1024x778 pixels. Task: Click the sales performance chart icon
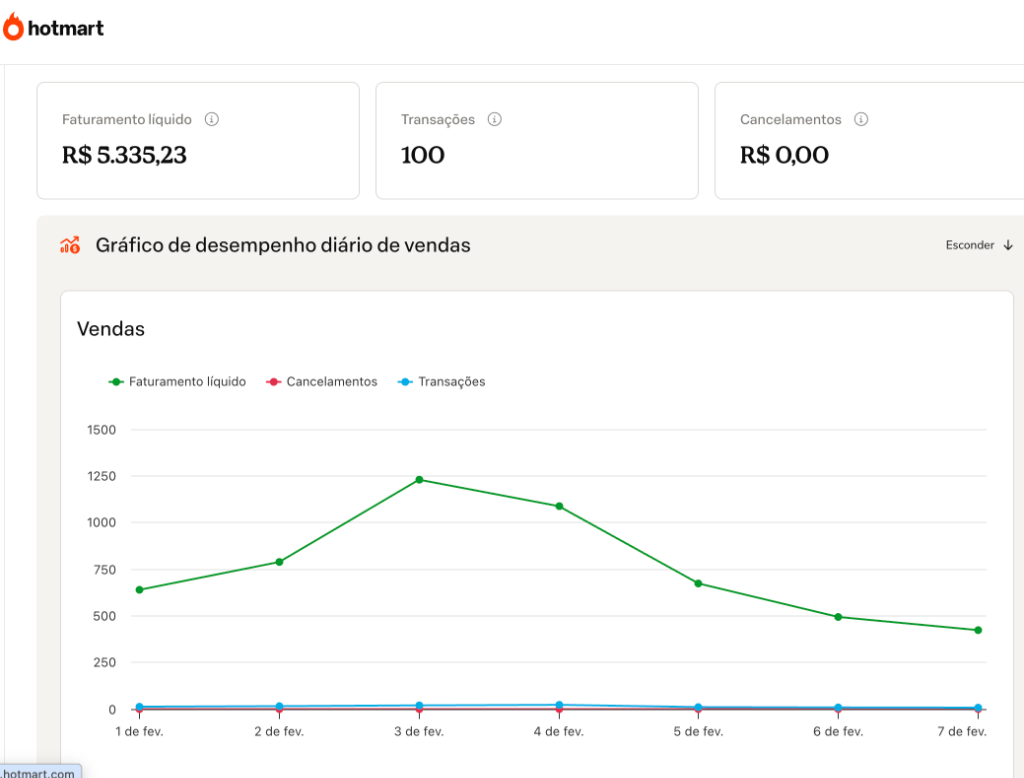[x=69, y=244]
